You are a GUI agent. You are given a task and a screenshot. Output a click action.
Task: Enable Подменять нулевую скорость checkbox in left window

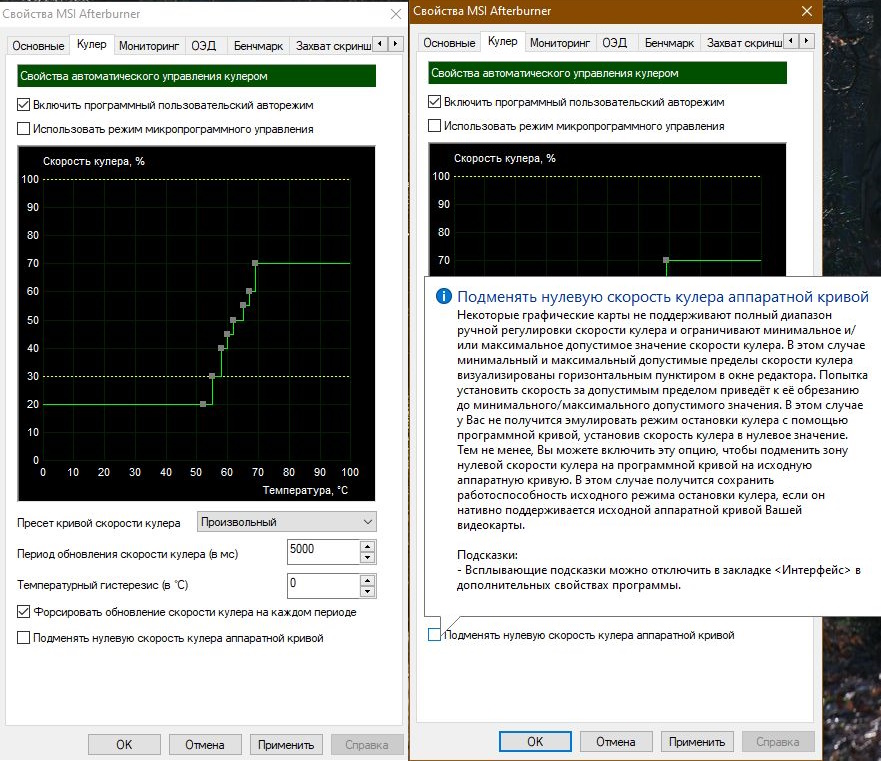(x=24, y=638)
